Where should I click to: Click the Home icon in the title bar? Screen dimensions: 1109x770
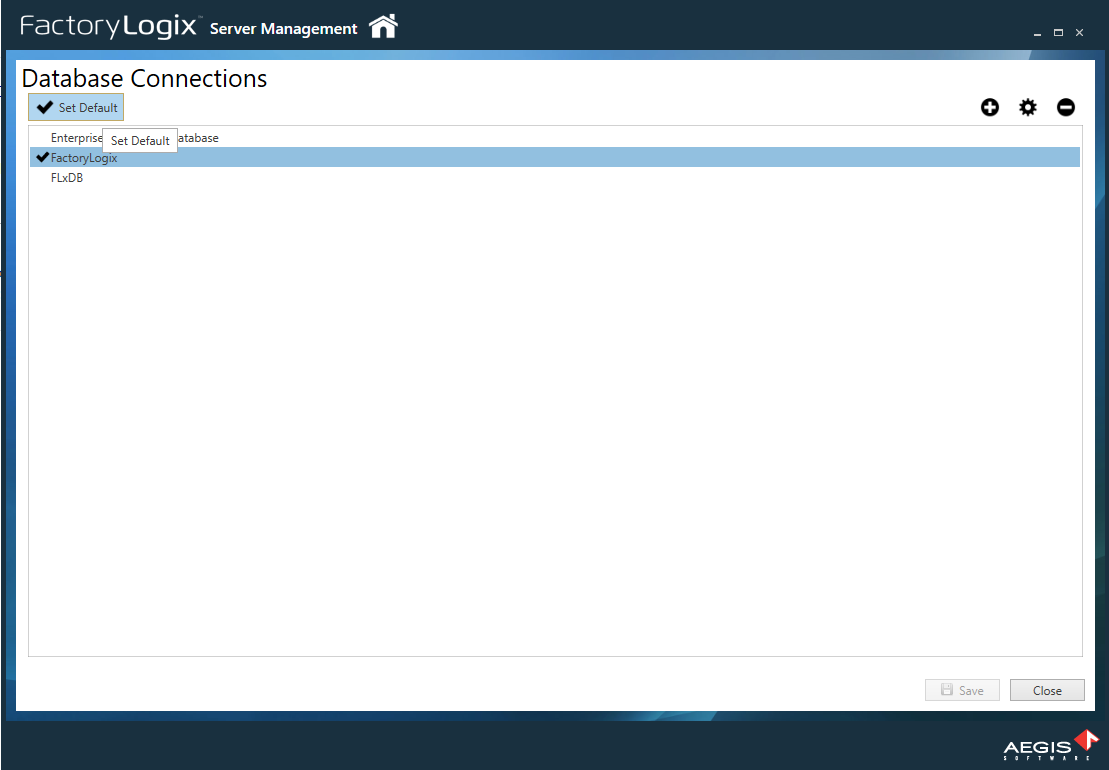point(383,27)
